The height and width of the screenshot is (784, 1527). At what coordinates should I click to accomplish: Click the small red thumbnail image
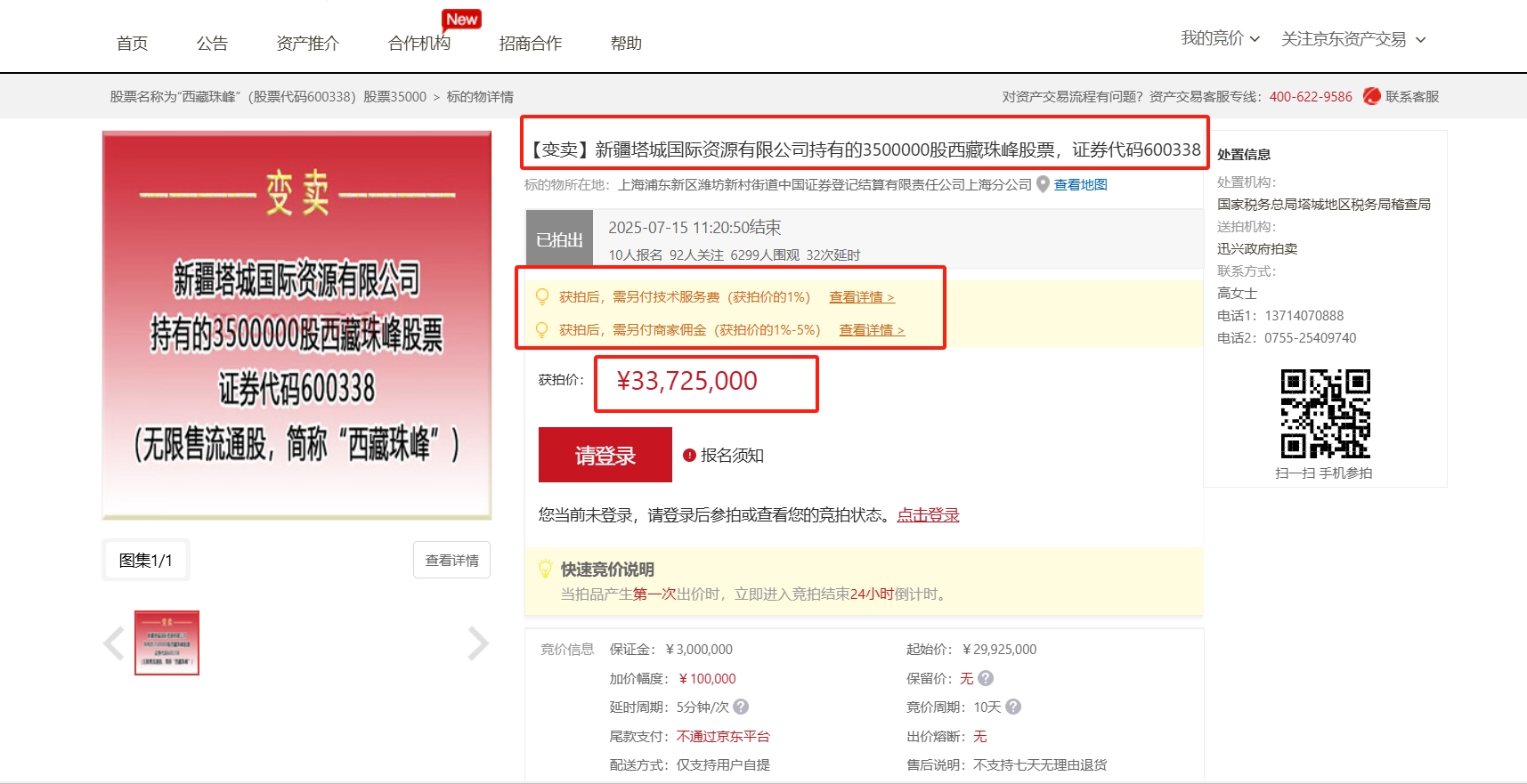tap(167, 643)
